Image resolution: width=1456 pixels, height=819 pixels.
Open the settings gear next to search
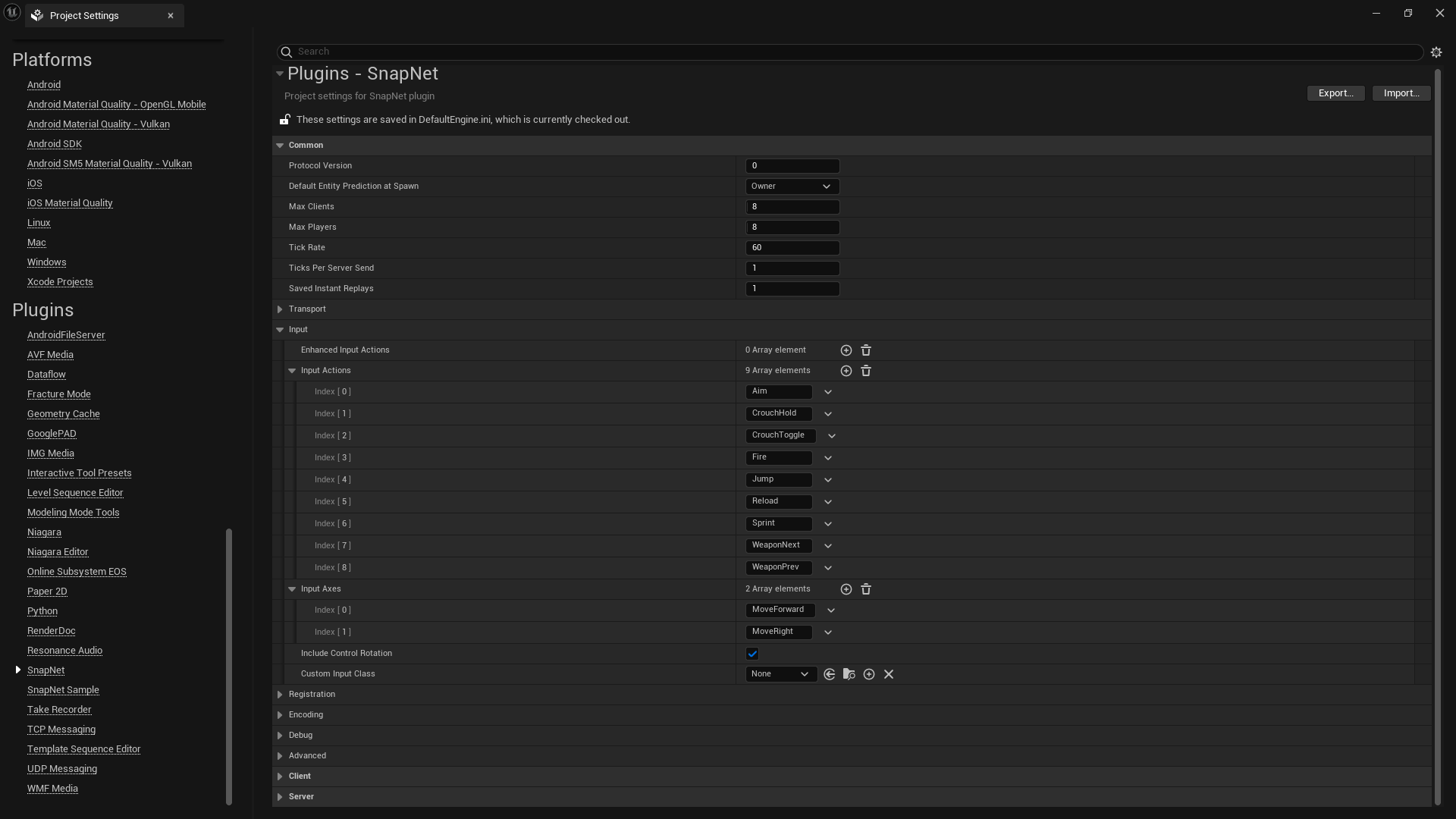click(x=1436, y=52)
